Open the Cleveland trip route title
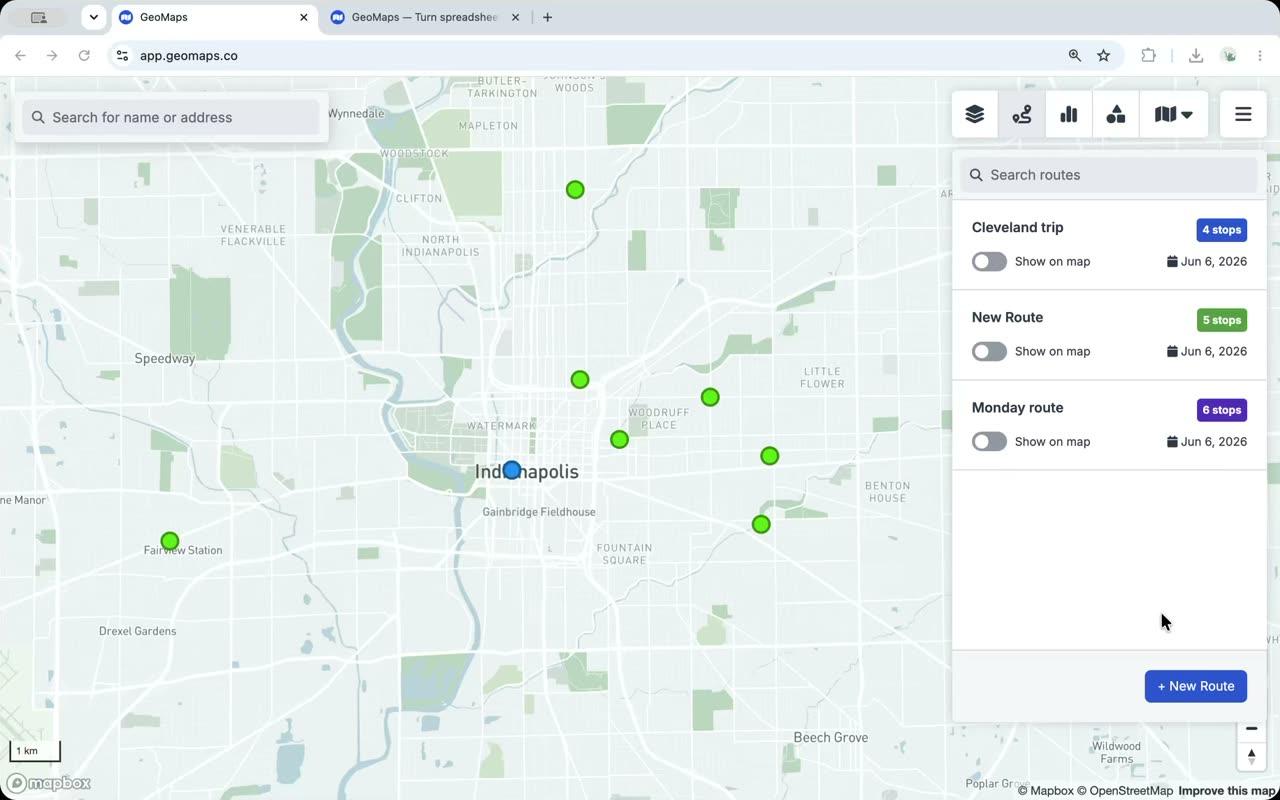 click(x=1017, y=227)
